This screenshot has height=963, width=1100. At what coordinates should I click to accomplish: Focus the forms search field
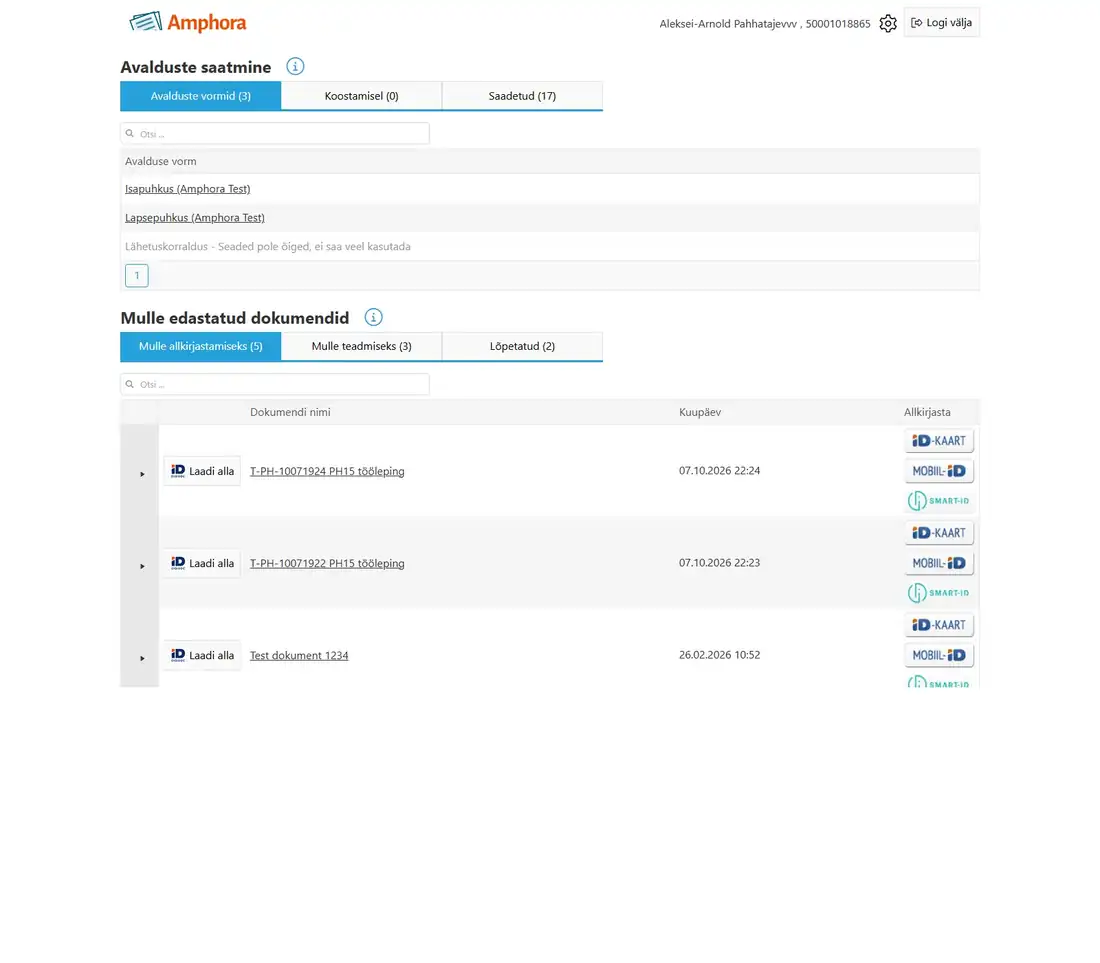275,133
